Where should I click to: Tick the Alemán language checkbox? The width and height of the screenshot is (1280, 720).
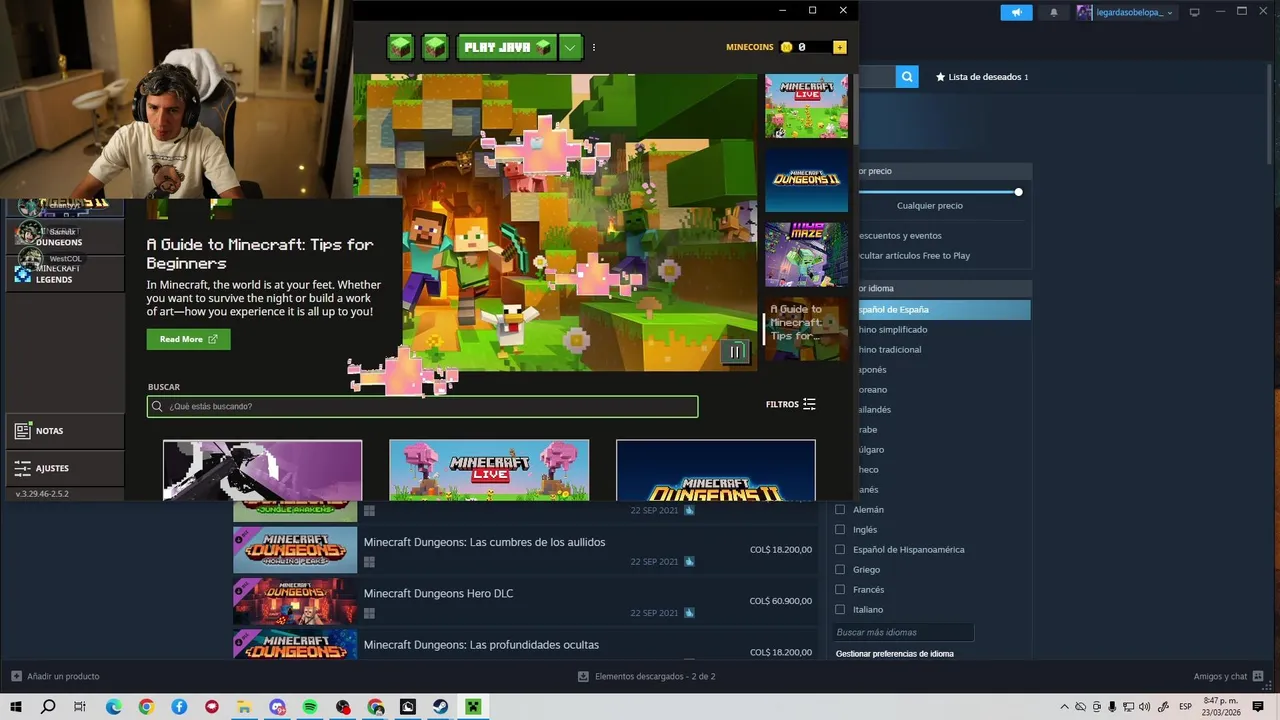pos(840,509)
